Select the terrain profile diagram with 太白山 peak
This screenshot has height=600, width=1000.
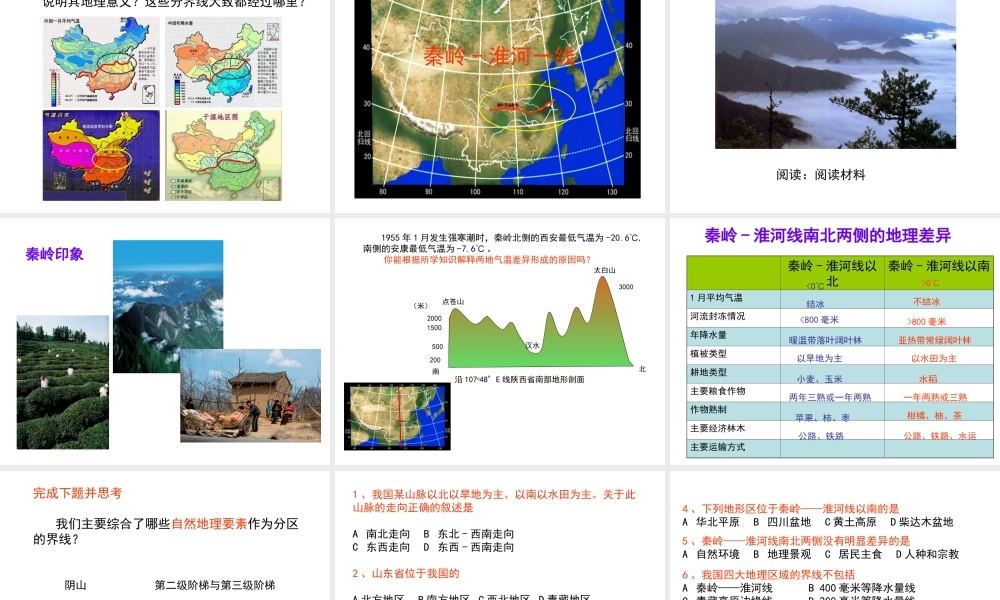coord(540,325)
